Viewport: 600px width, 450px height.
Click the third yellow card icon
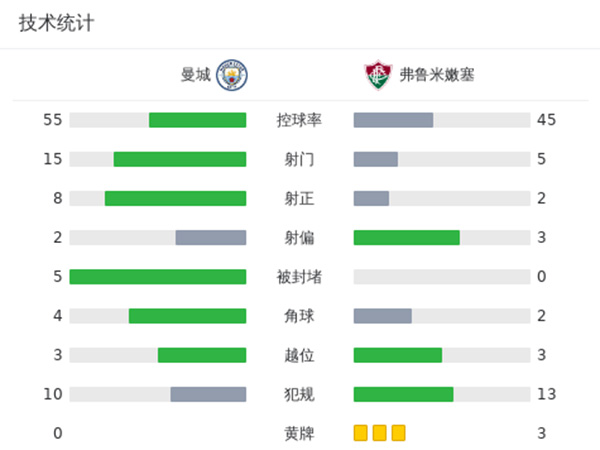click(x=398, y=433)
